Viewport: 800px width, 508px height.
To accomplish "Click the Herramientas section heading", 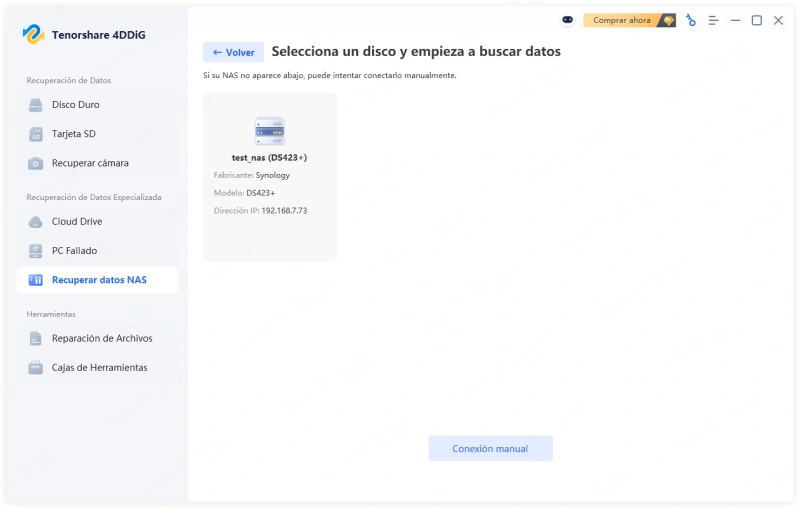I will coord(51,314).
